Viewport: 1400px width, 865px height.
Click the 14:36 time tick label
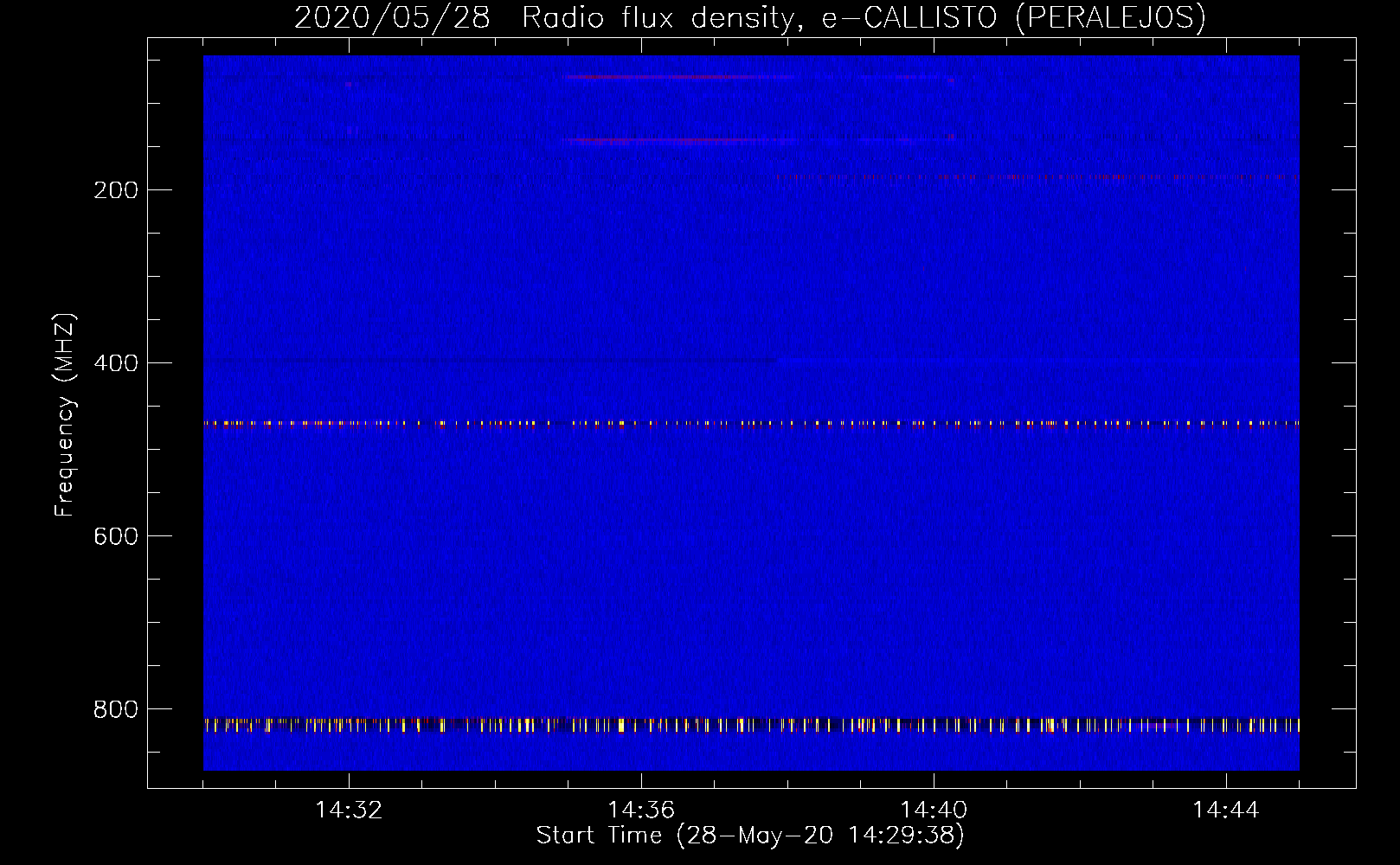click(641, 811)
